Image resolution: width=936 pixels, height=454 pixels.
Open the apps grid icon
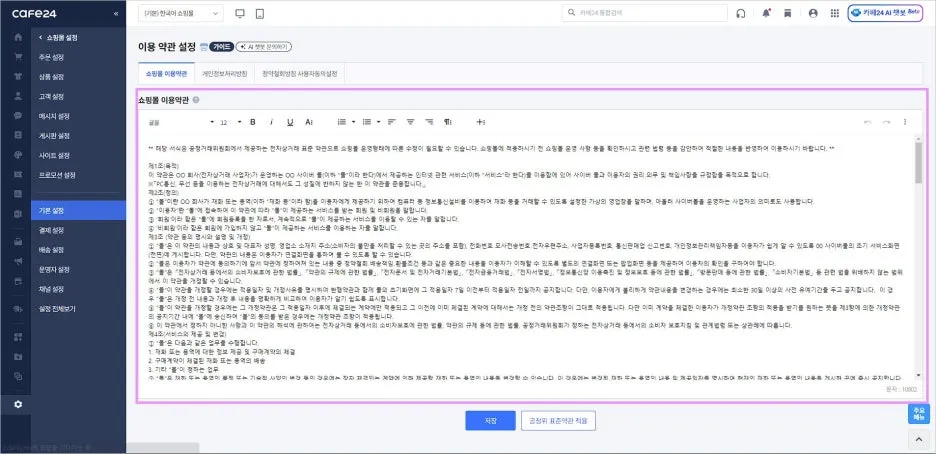click(x=835, y=13)
